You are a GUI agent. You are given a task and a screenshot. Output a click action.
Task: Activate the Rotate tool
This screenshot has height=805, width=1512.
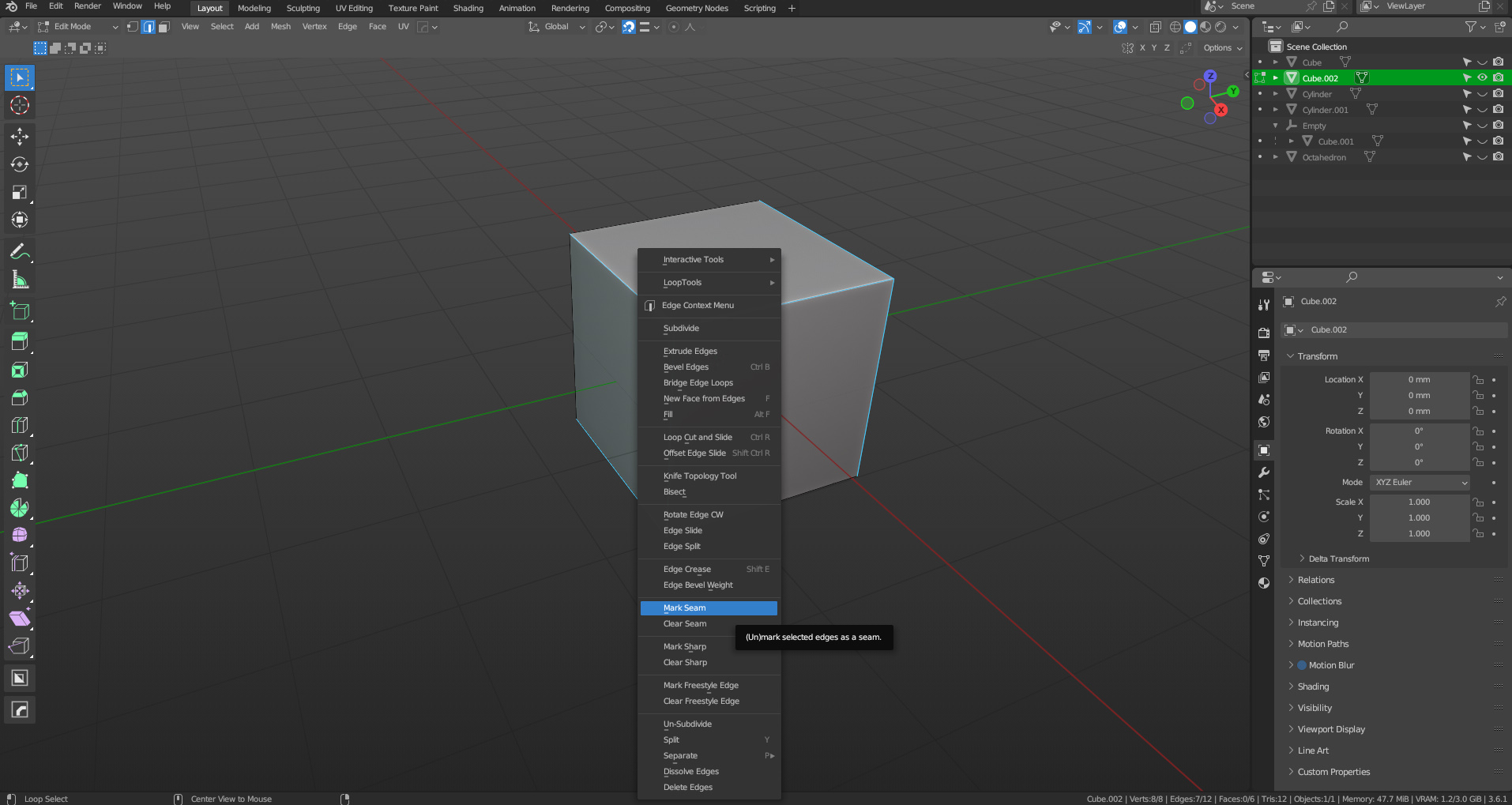click(20, 164)
